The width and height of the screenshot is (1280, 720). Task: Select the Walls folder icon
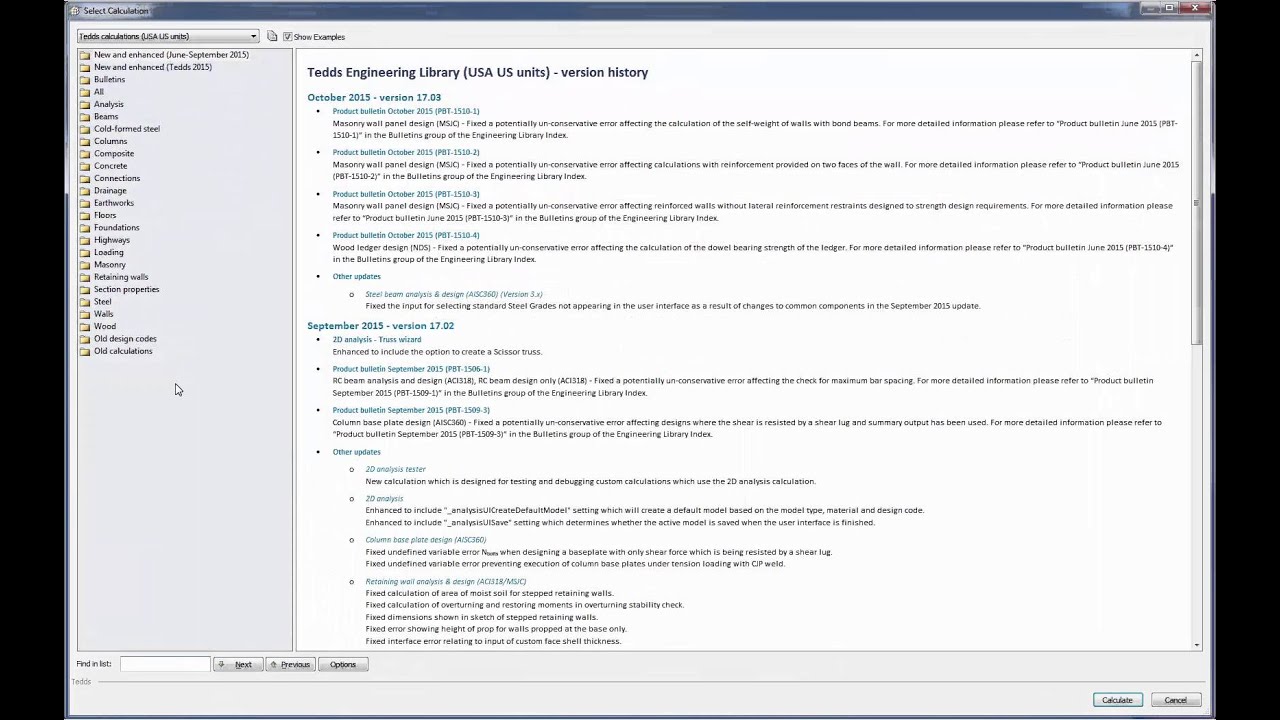coord(85,314)
